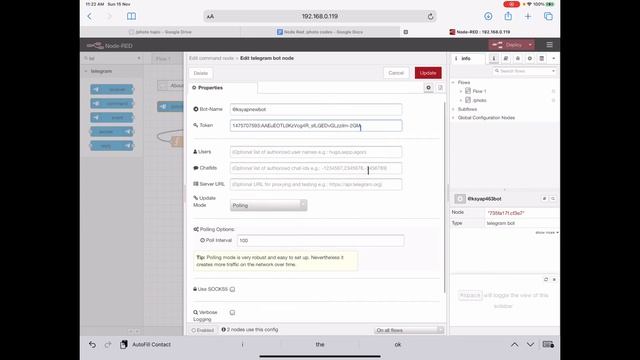Tap the iPad undo arrow
640x360 pixels.
click(93, 344)
